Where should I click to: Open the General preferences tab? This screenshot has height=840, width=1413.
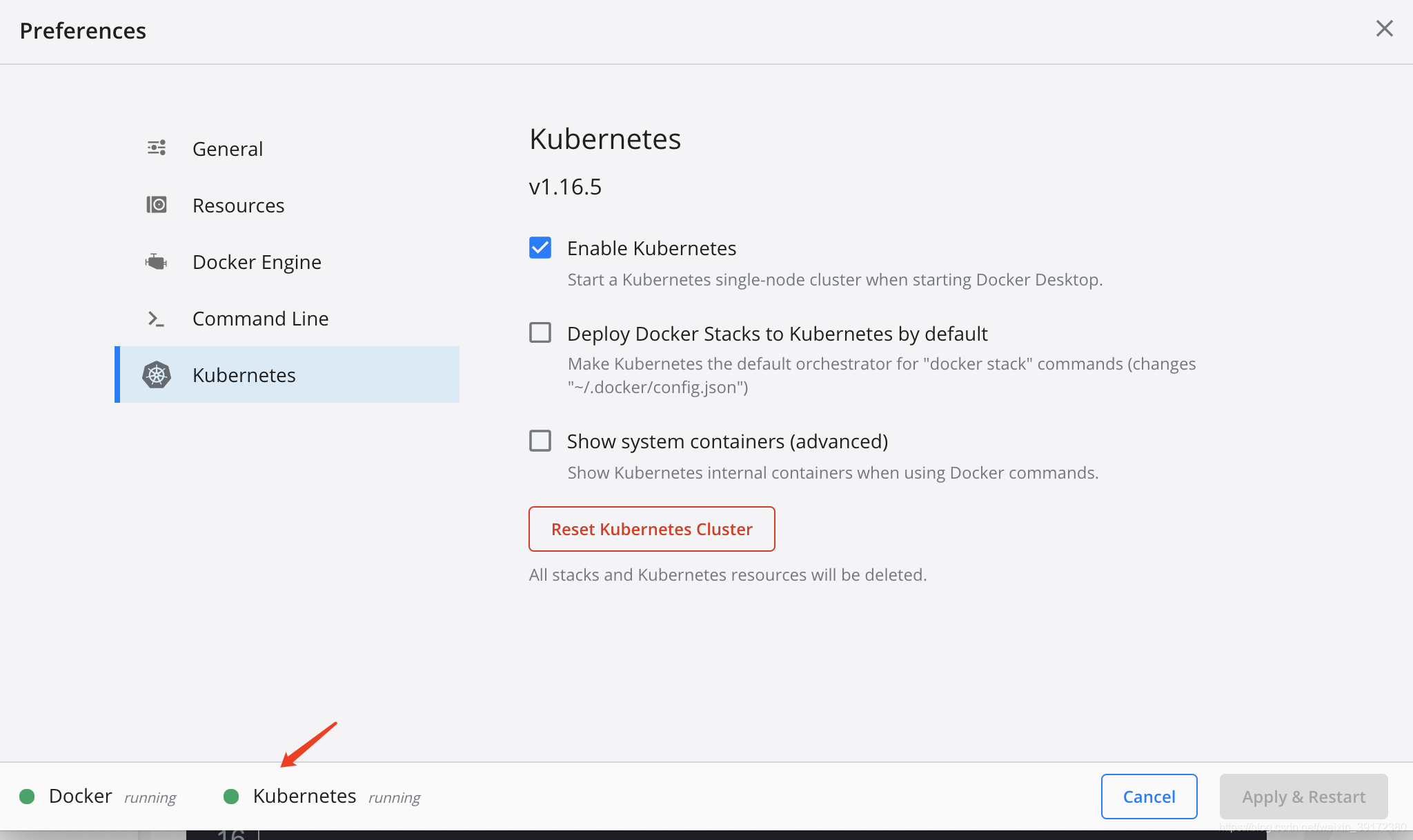coord(228,149)
